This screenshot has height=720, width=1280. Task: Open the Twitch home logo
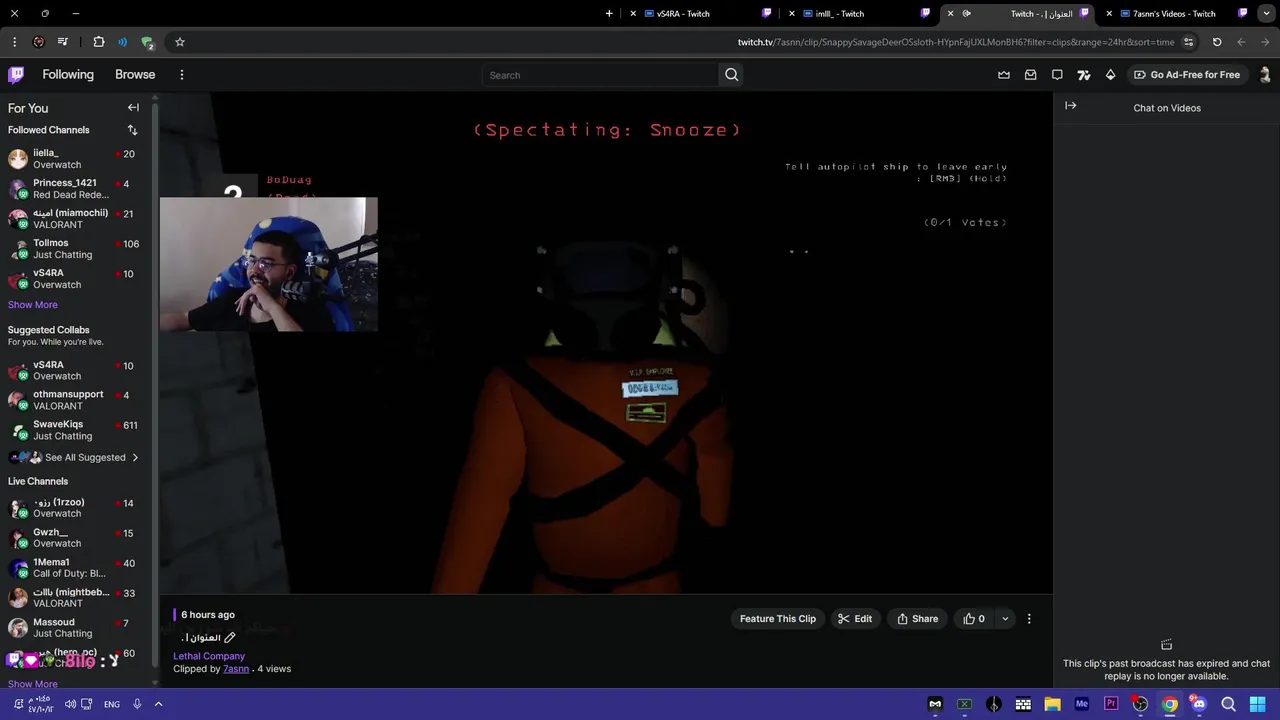pyautogui.click(x=16, y=75)
